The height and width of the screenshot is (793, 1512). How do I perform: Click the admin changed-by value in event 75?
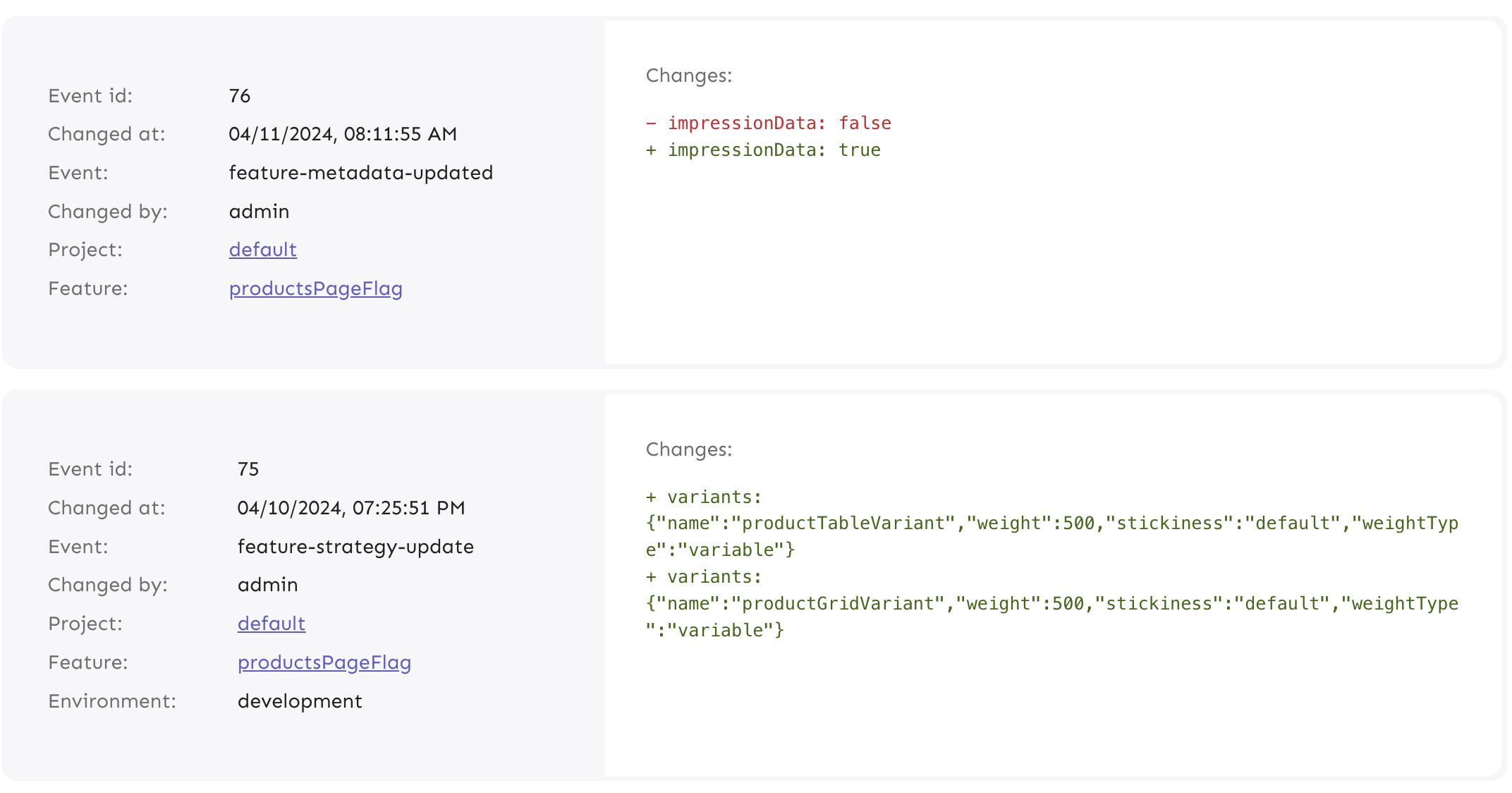(x=267, y=585)
